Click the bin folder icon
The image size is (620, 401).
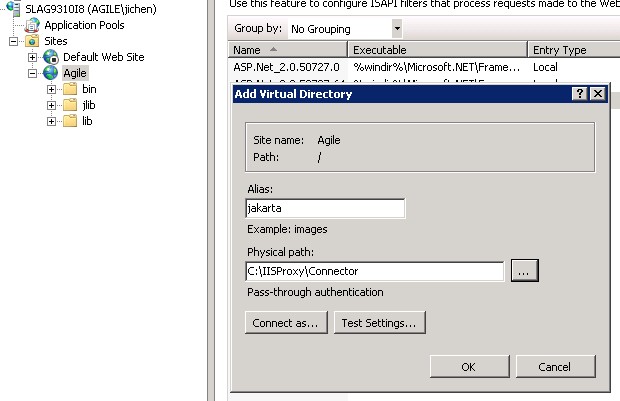[x=69, y=89]
